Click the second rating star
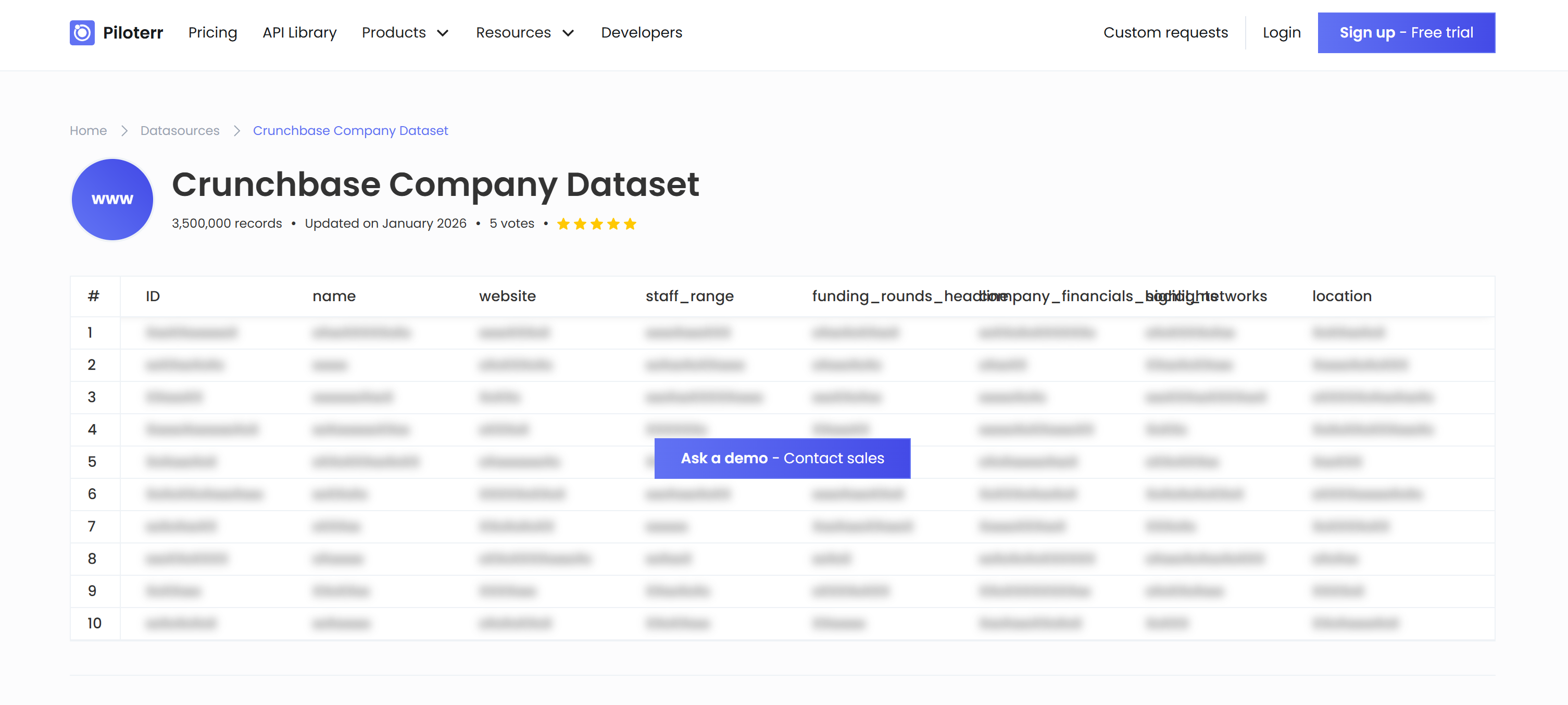 [580, 224]
